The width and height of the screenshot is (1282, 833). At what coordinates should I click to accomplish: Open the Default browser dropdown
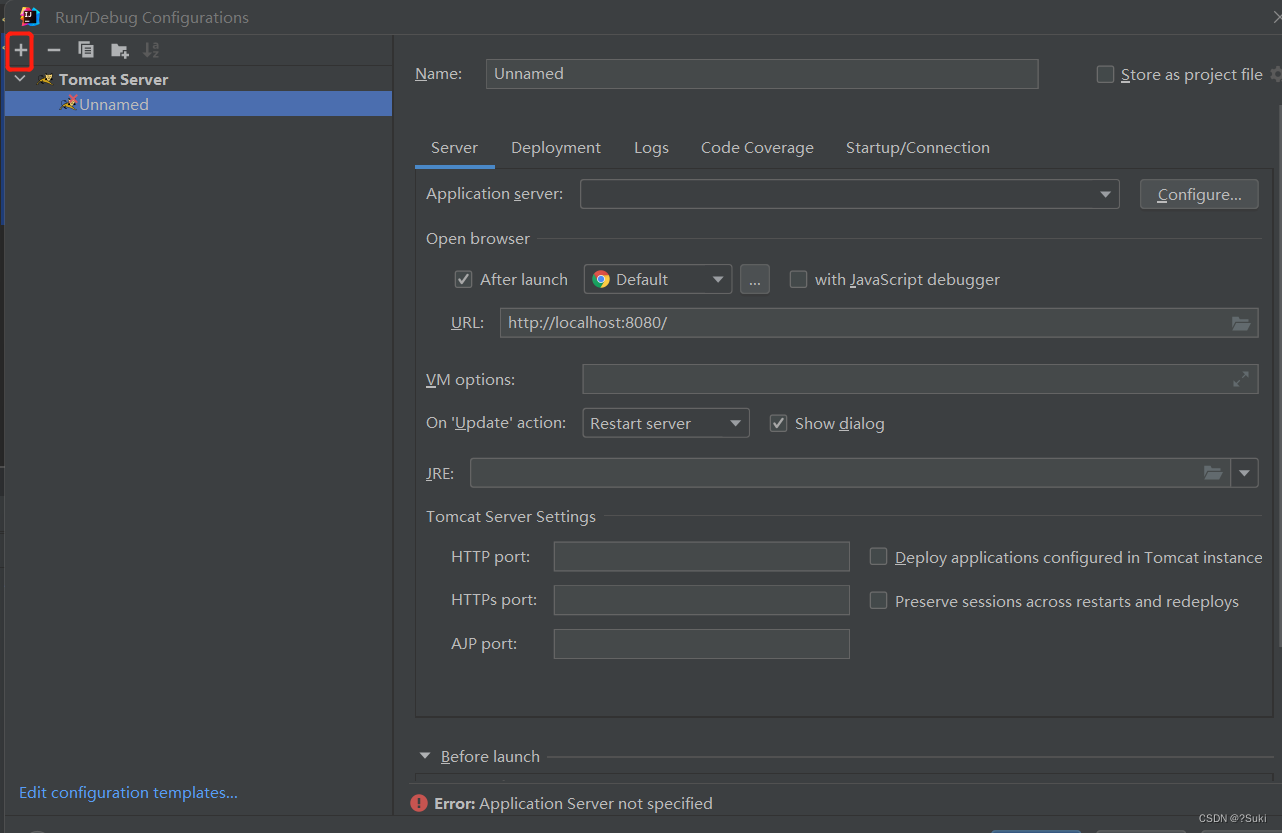[x=658, y=279]
